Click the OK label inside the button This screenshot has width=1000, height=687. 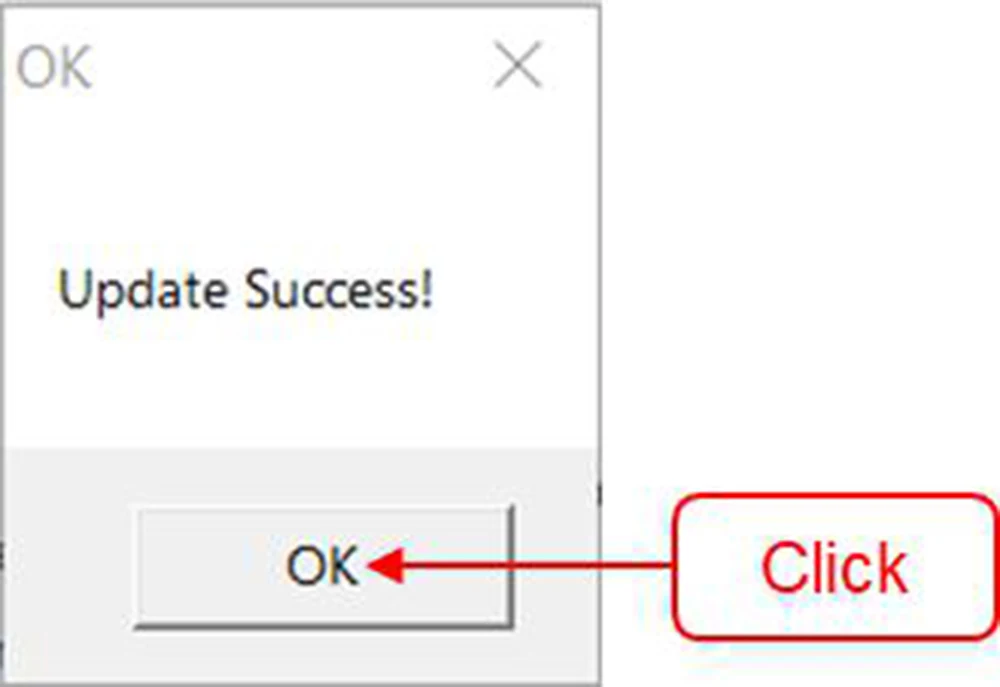[x=322, y=566]
